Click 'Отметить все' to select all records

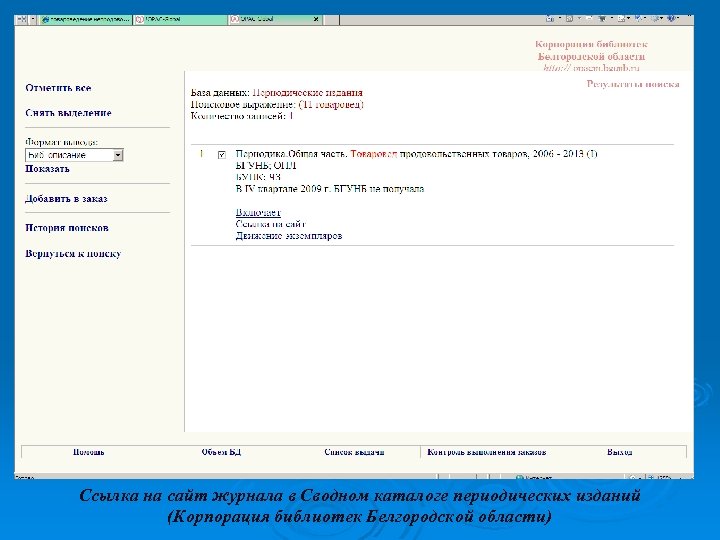click(58, 88)
